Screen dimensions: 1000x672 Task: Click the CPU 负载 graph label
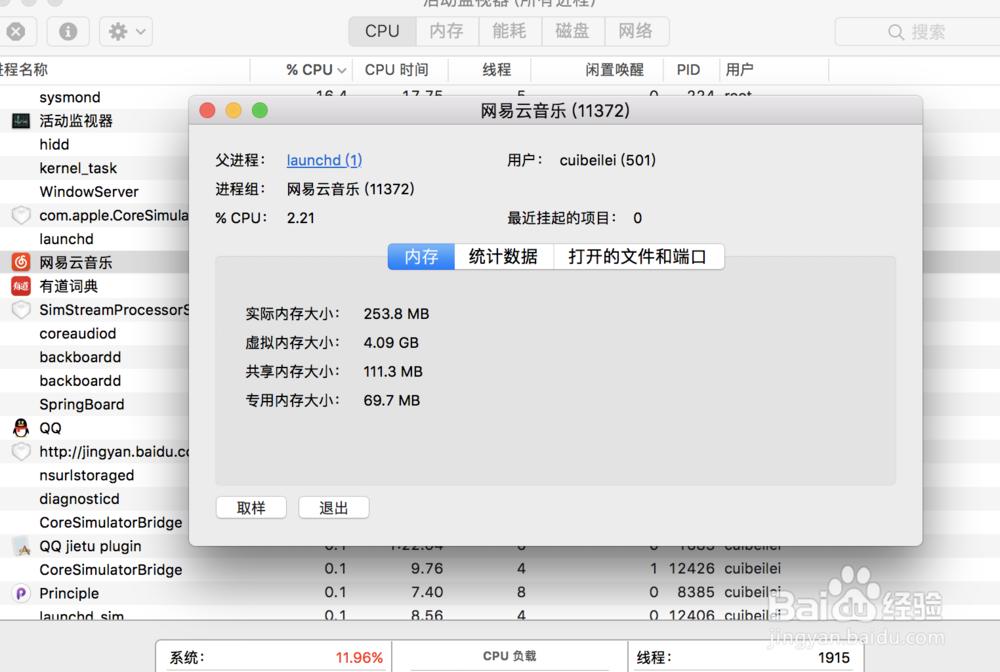[510, 656]
